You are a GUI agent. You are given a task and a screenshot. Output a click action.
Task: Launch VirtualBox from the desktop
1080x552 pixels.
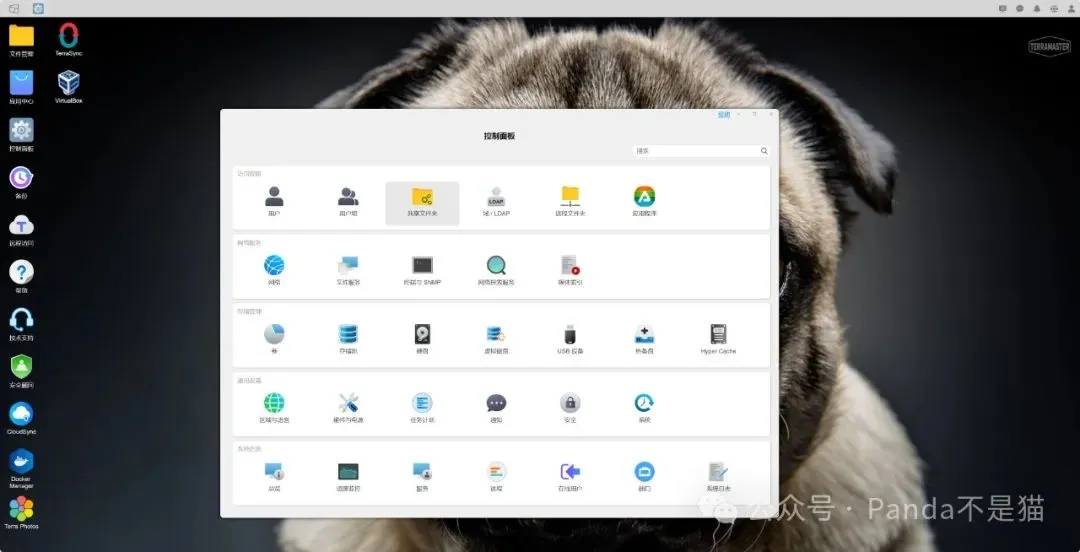click(68, 87)
